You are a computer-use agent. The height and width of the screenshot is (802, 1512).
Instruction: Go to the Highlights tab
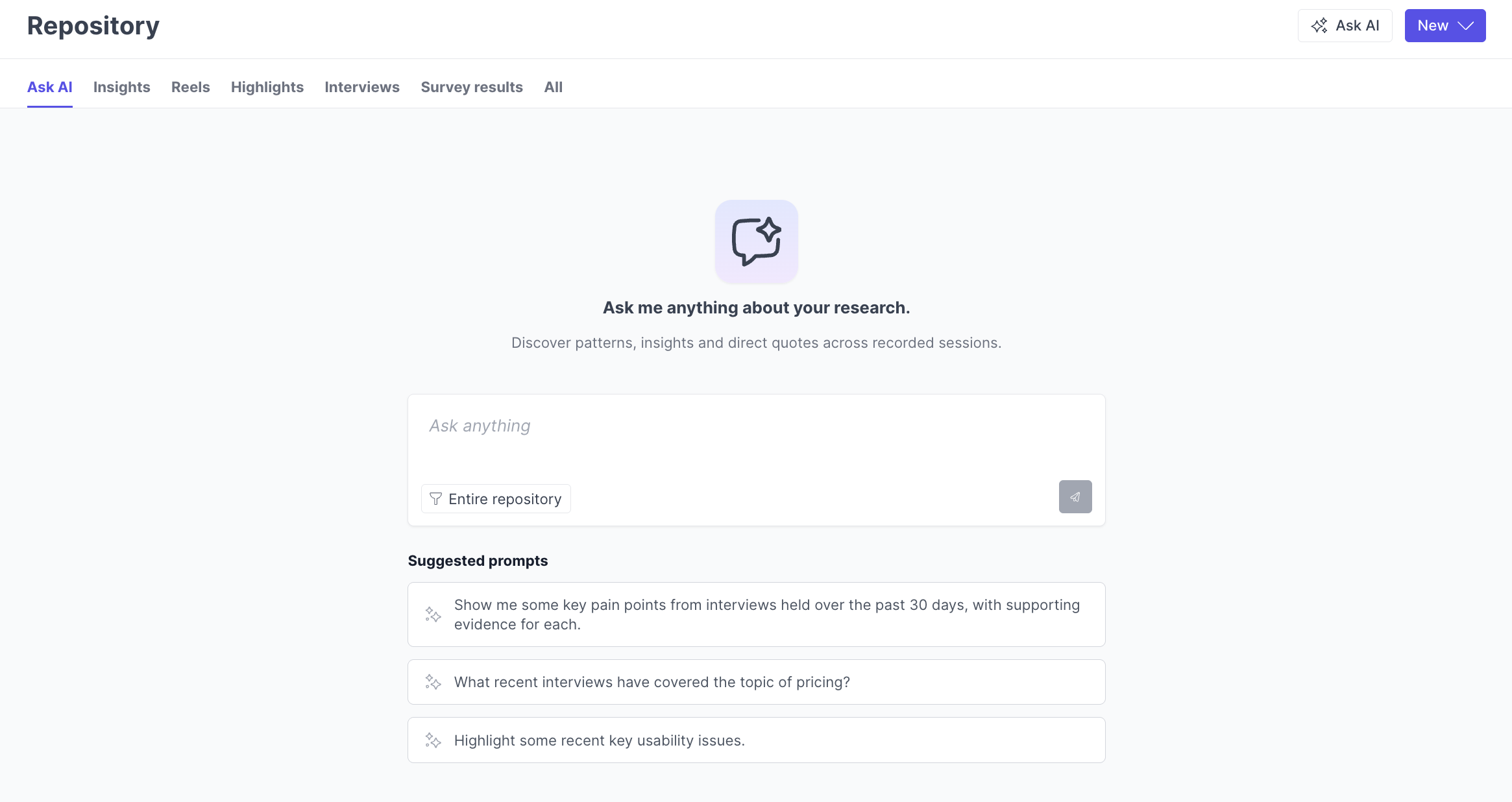pos(267,87)
